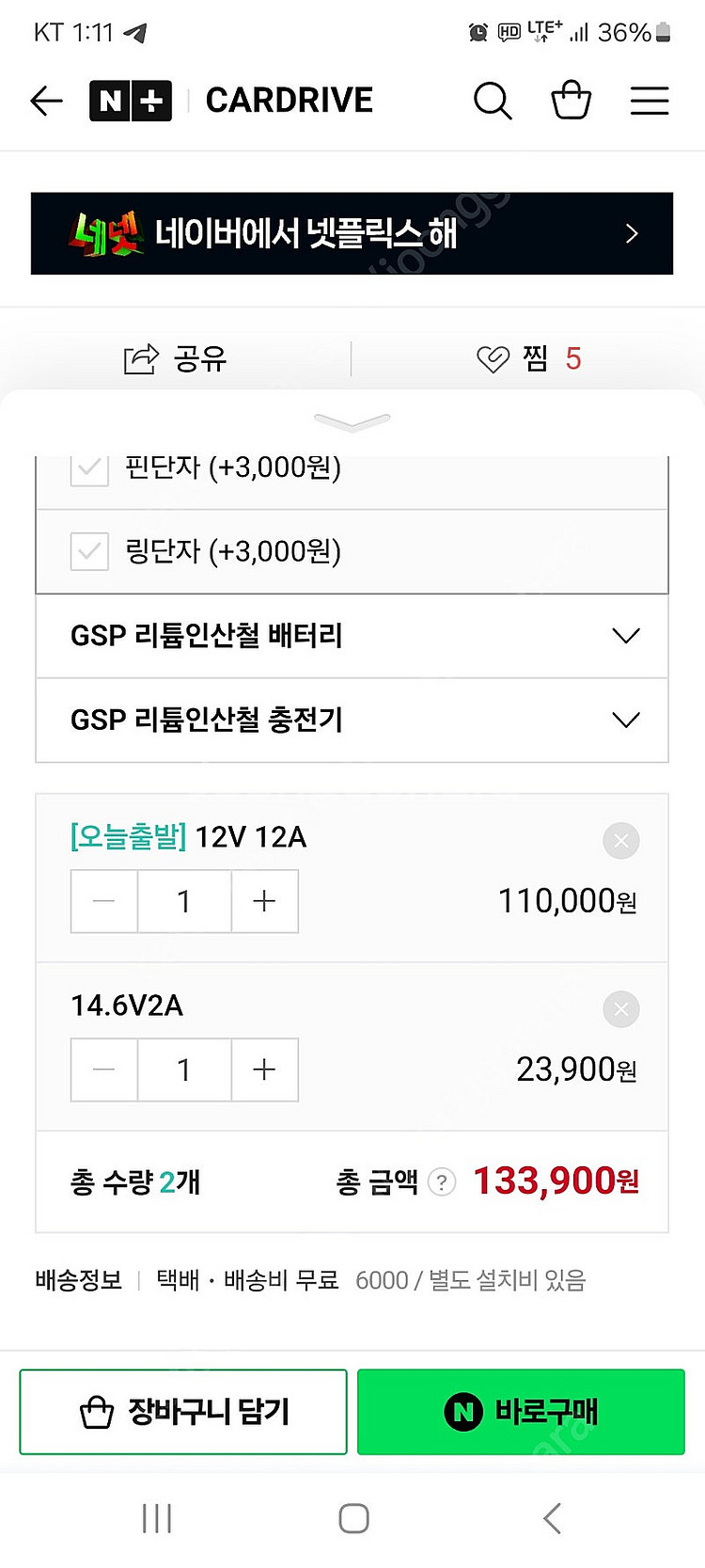Collapse the option sheet with the handle chevron
The height and width of the screenshot is (1568, 705).
pos(352,422)
